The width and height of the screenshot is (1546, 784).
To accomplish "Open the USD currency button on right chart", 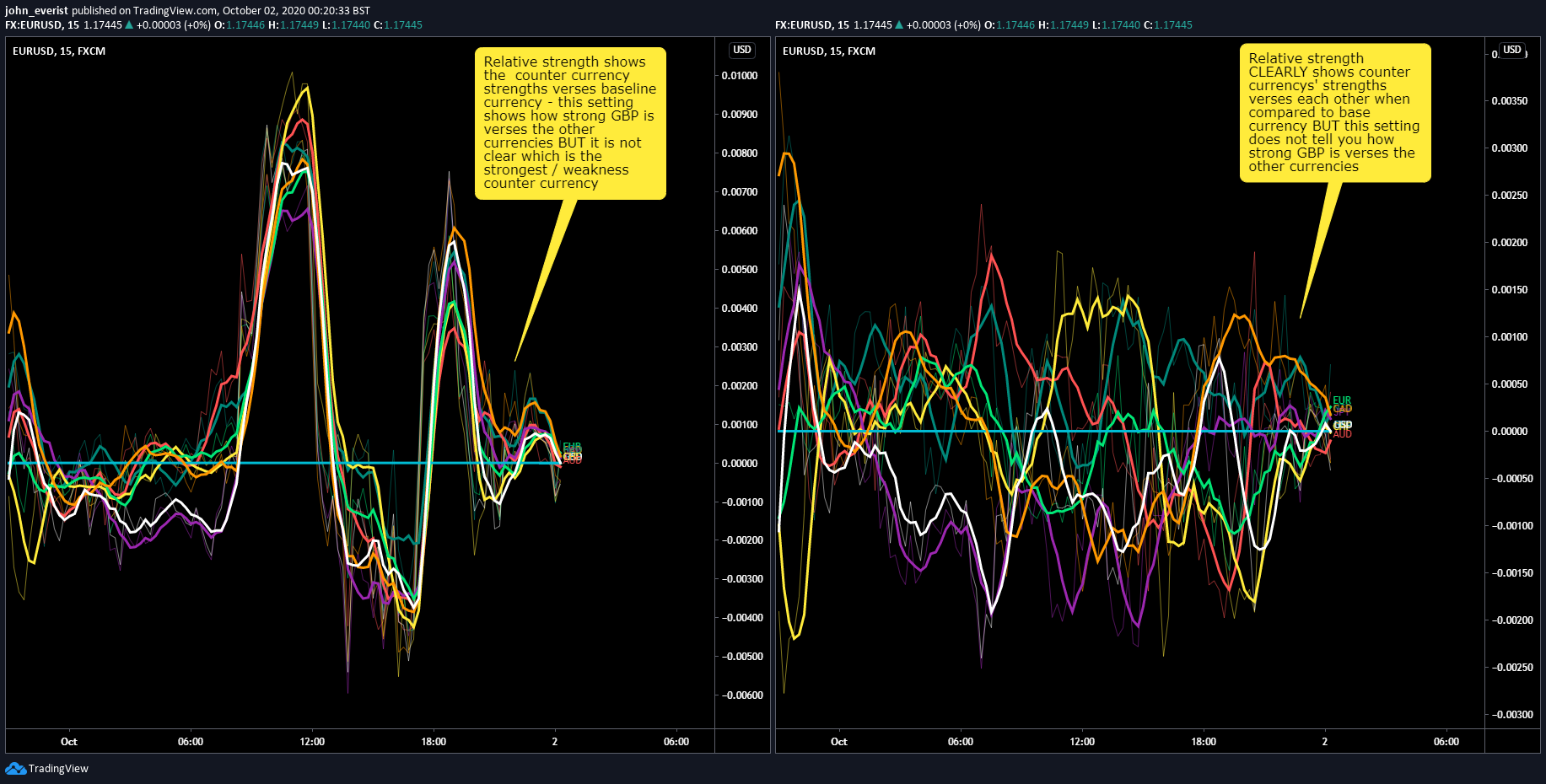I will 1512,50.
